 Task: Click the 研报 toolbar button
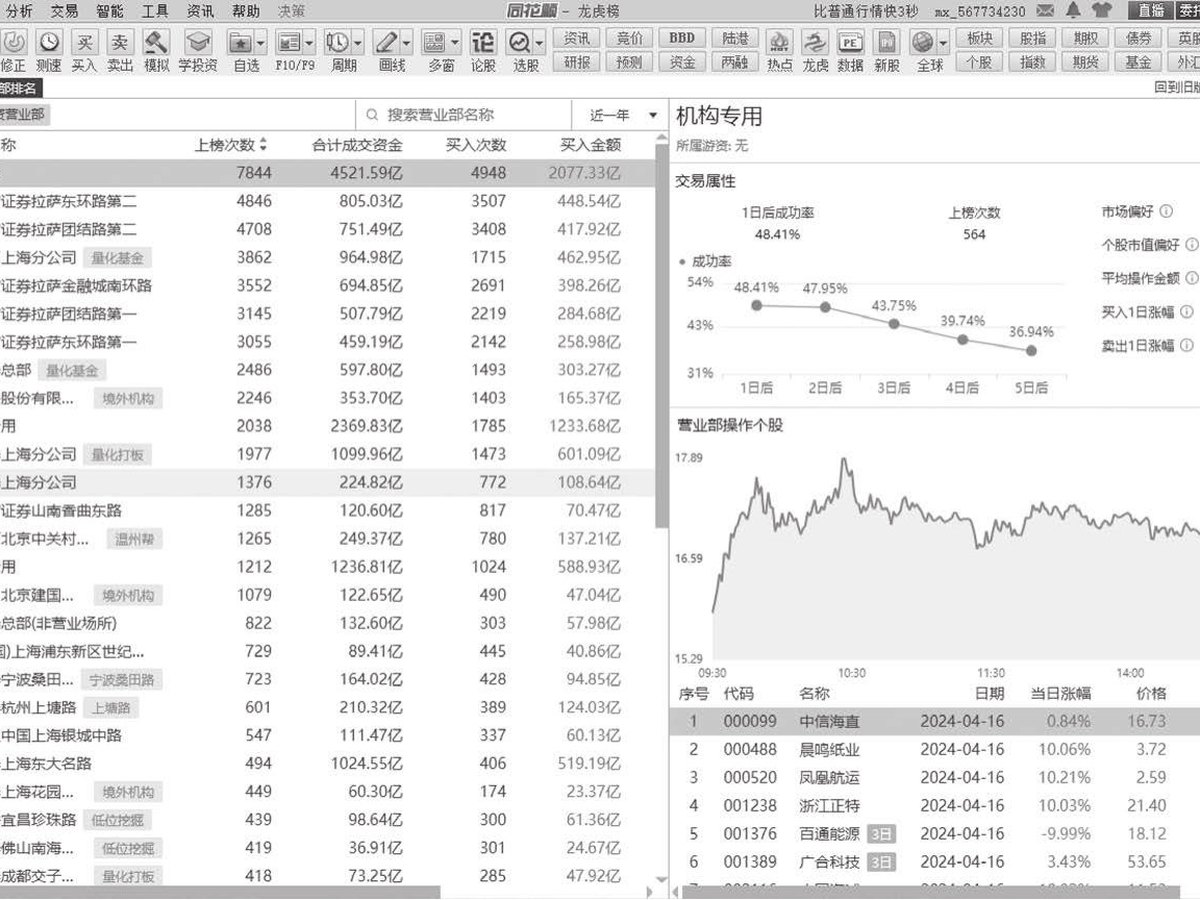576,62
